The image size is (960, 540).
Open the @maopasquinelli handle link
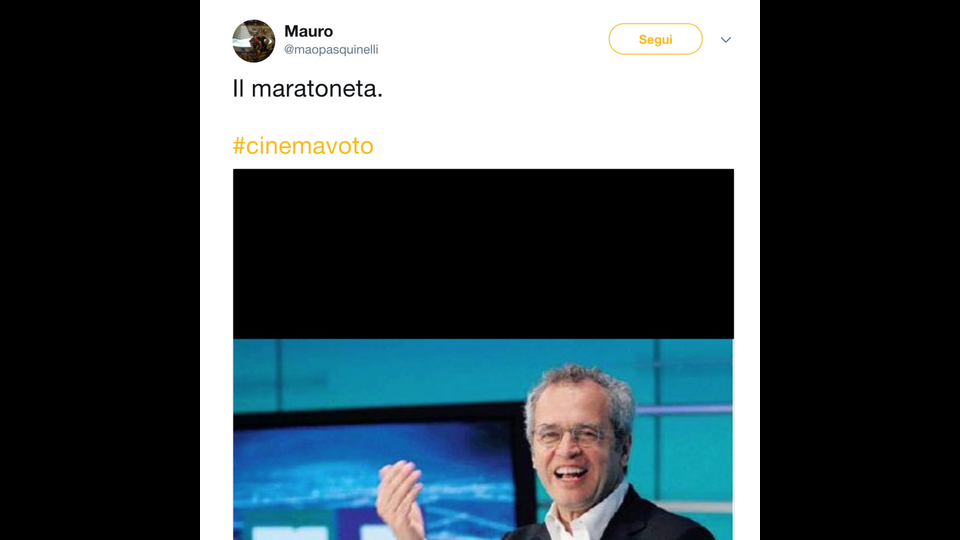pyautogui.click(x=331, y=50)
